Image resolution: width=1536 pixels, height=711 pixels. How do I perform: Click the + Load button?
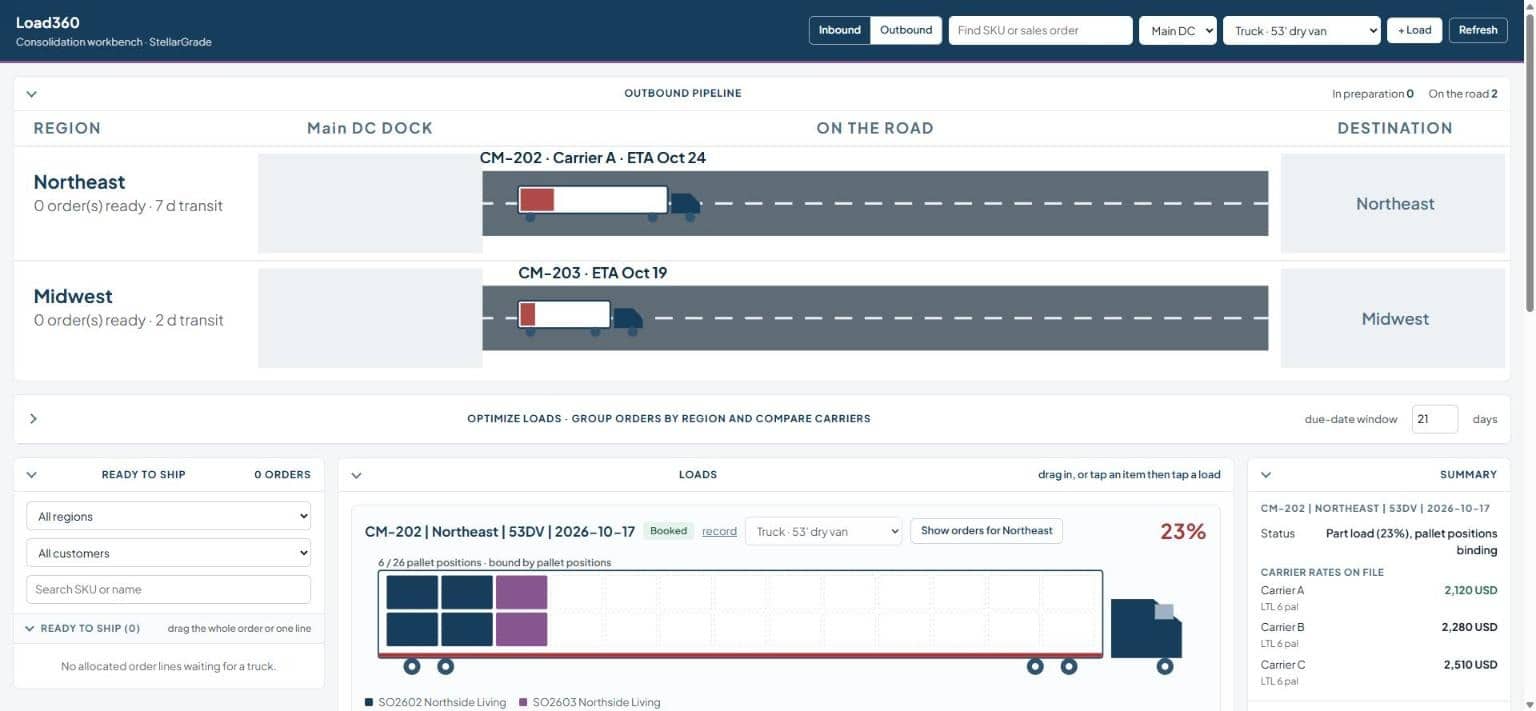coord(1414,30)
